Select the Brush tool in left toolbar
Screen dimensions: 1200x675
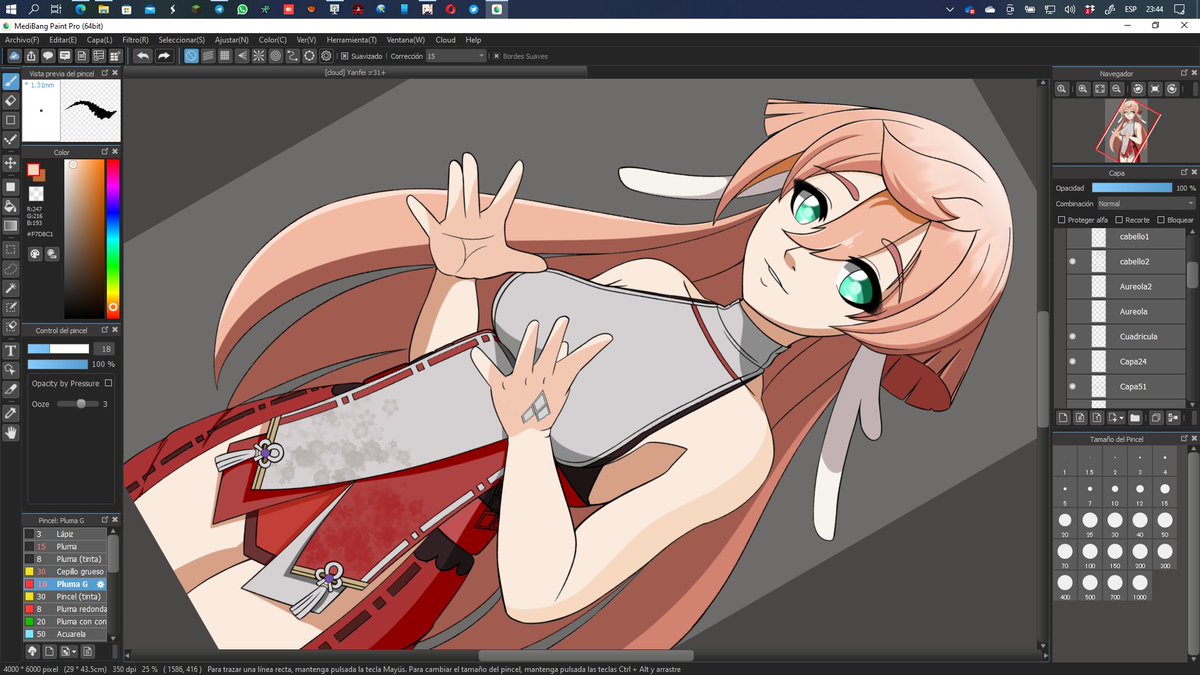pyautogui.click(x=11, y=81)
